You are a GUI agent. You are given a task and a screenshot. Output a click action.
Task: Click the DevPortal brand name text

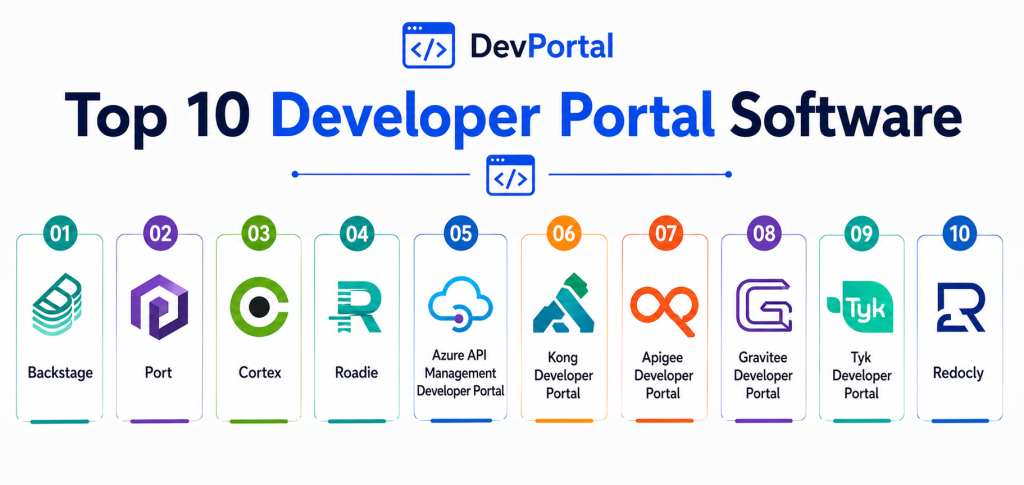541,46
